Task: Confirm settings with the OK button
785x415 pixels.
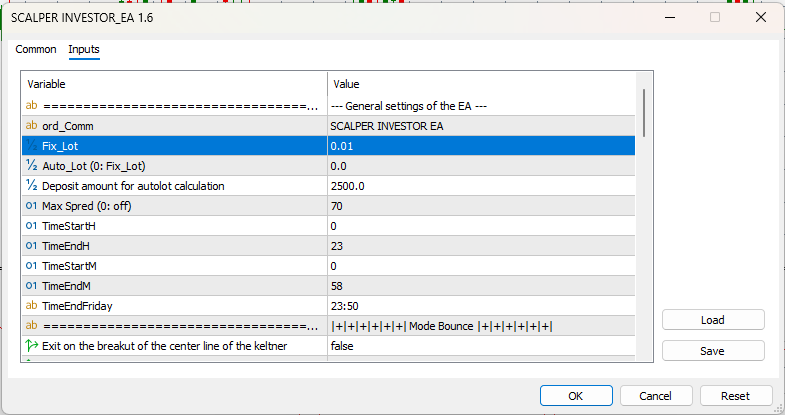Action: click(576, 395)
